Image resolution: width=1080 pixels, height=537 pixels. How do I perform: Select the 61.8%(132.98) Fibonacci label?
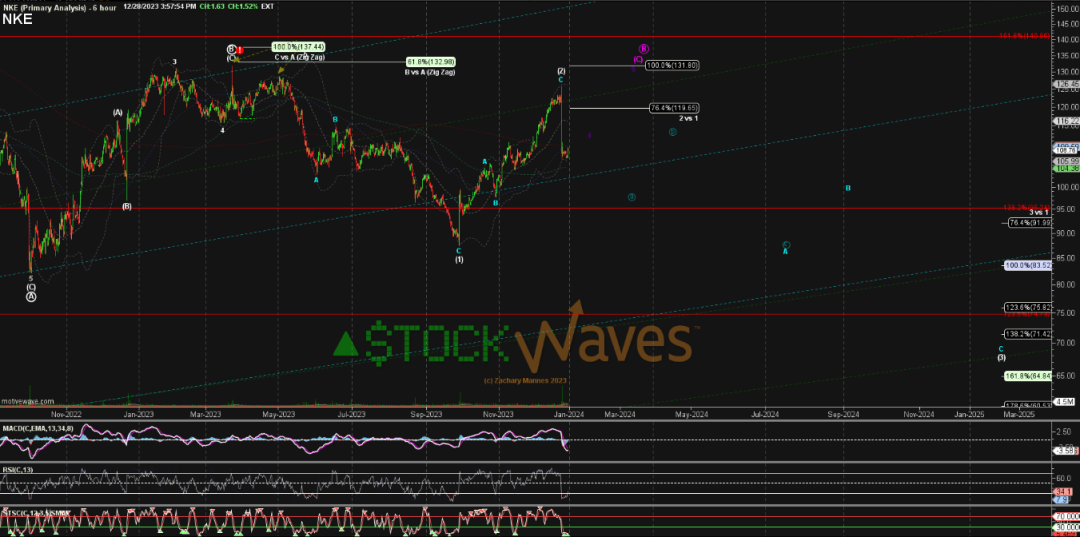(x=430, y=61)
